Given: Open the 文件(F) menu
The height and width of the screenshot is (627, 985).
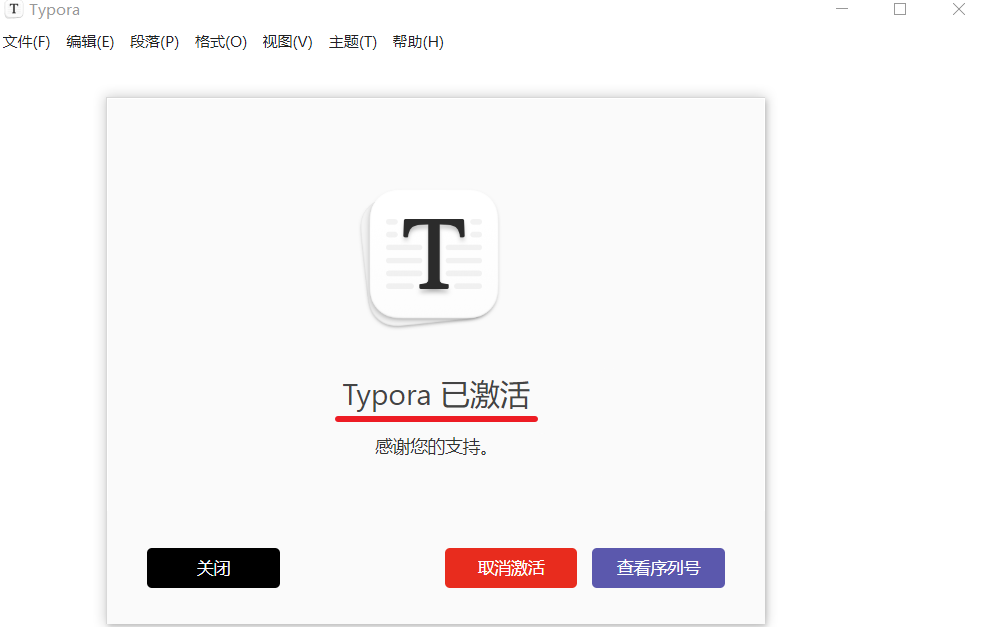Looking at the screenshot, I should [26, 42].
